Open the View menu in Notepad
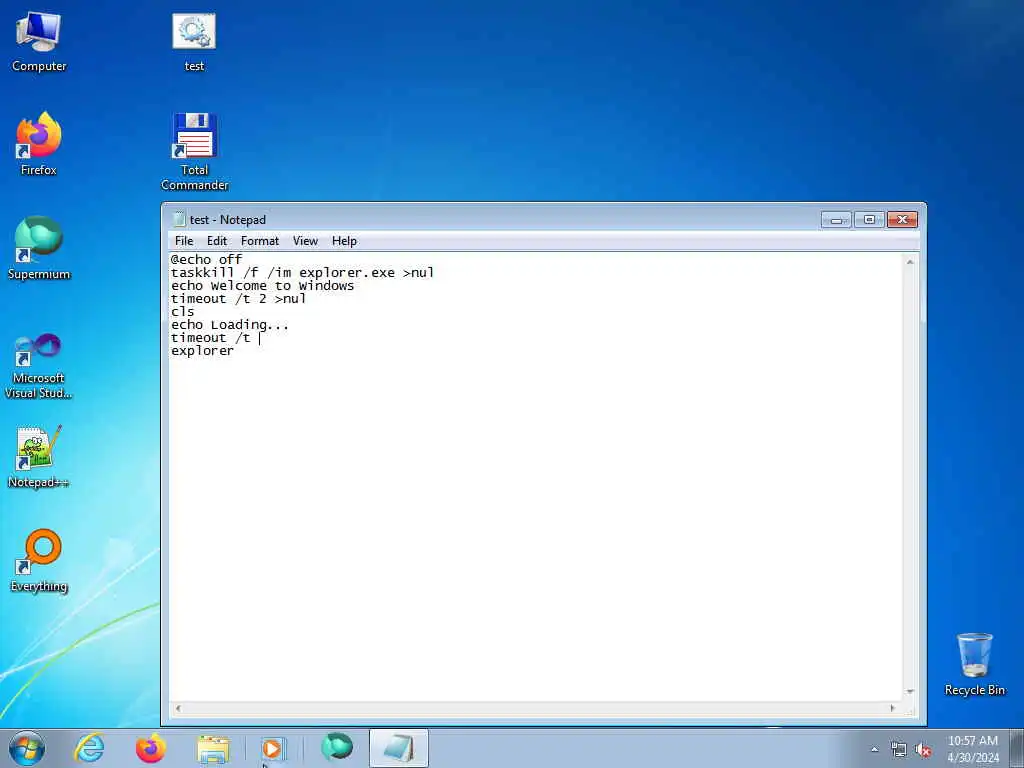The image size is (1024, 768). coord(305,241)
